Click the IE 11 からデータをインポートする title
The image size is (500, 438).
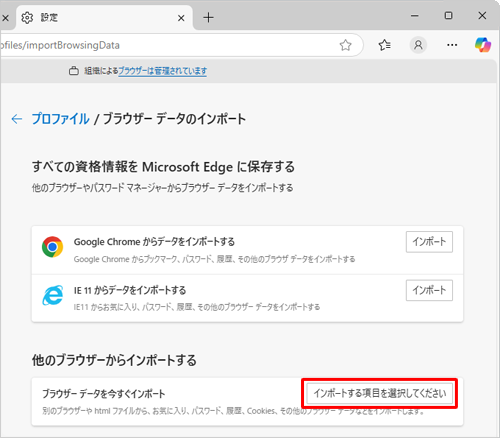pyautogui.click(x=130, y=290)
